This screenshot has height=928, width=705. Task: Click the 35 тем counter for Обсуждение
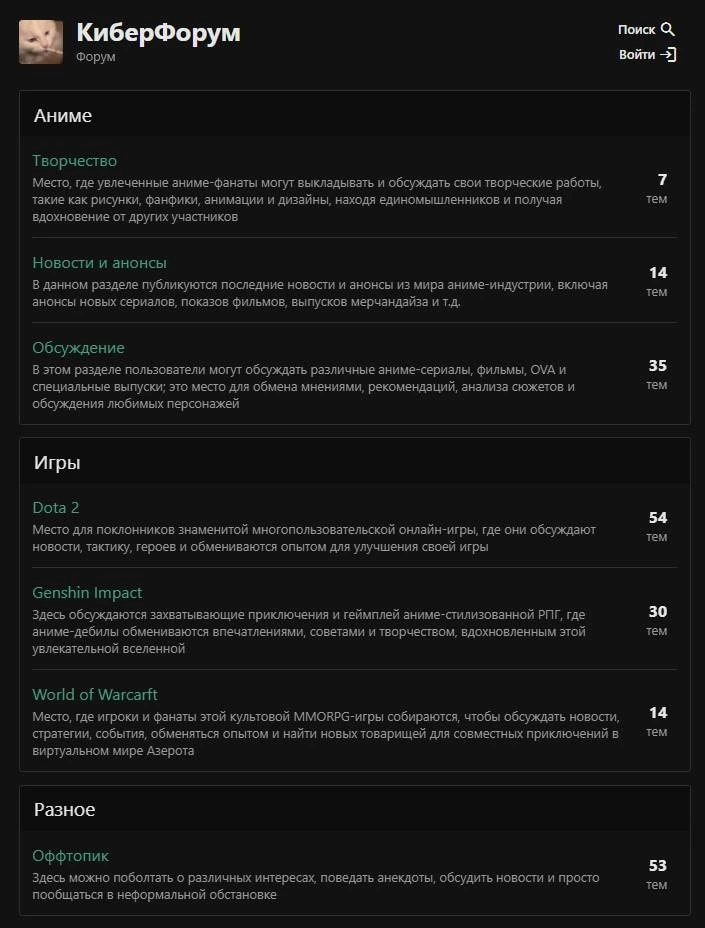(x=657, y=374)
